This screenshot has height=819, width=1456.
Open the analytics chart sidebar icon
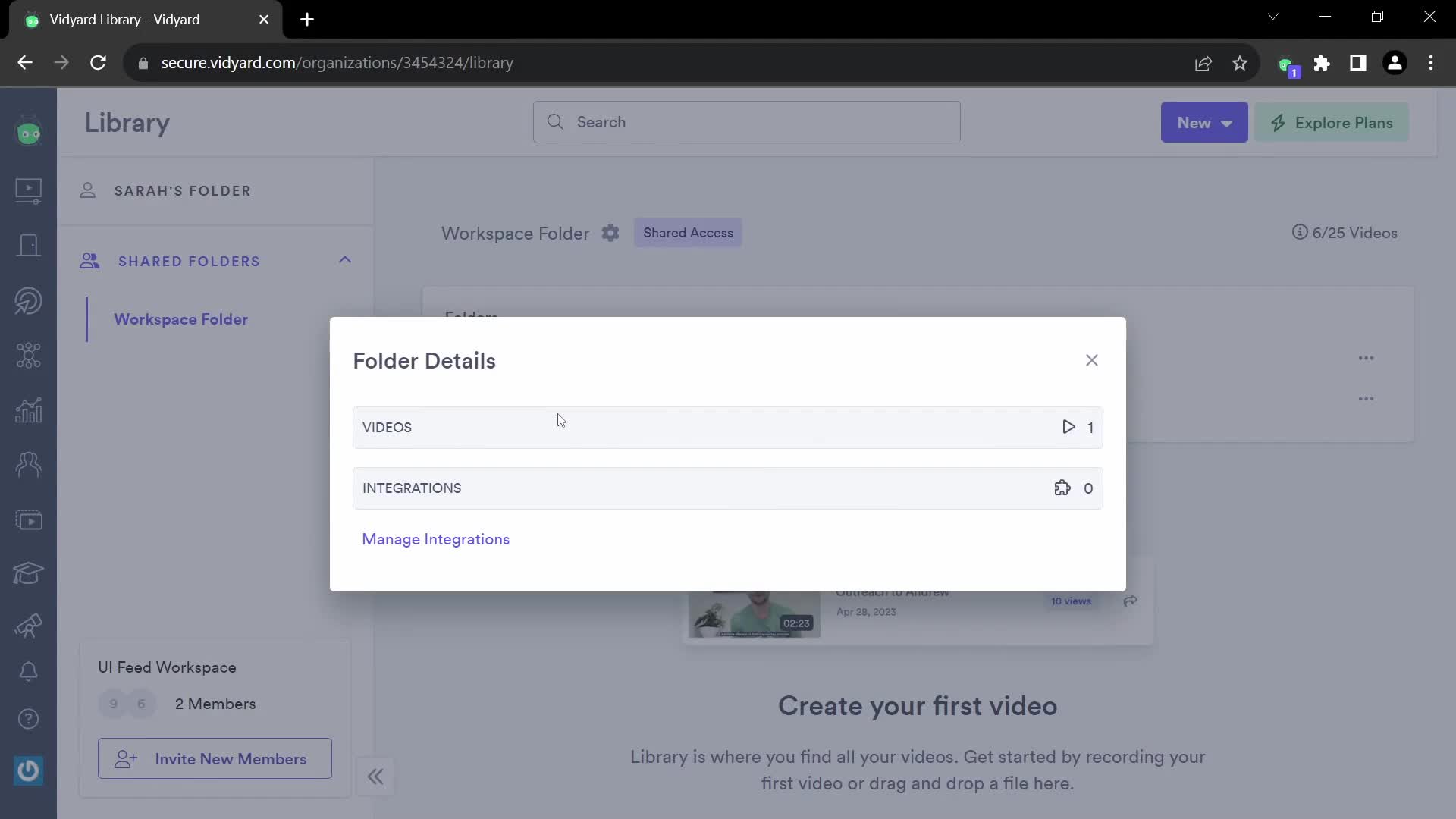[29, 410]
